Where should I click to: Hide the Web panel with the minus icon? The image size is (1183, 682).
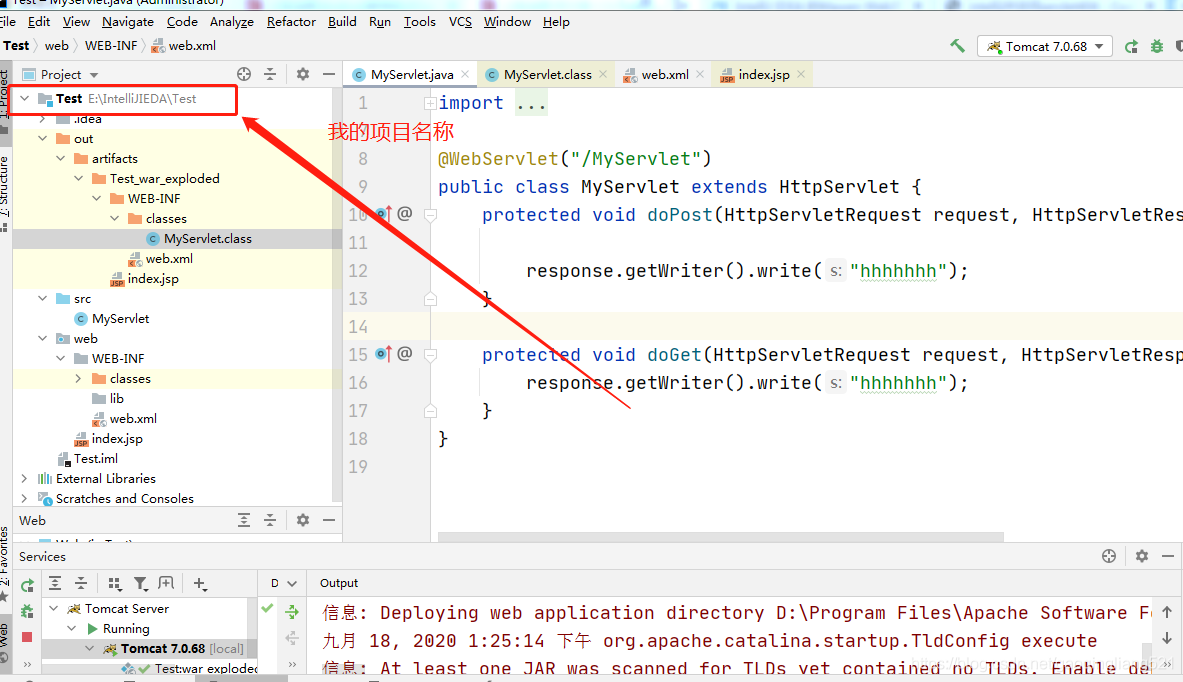(x=329, y=520)
